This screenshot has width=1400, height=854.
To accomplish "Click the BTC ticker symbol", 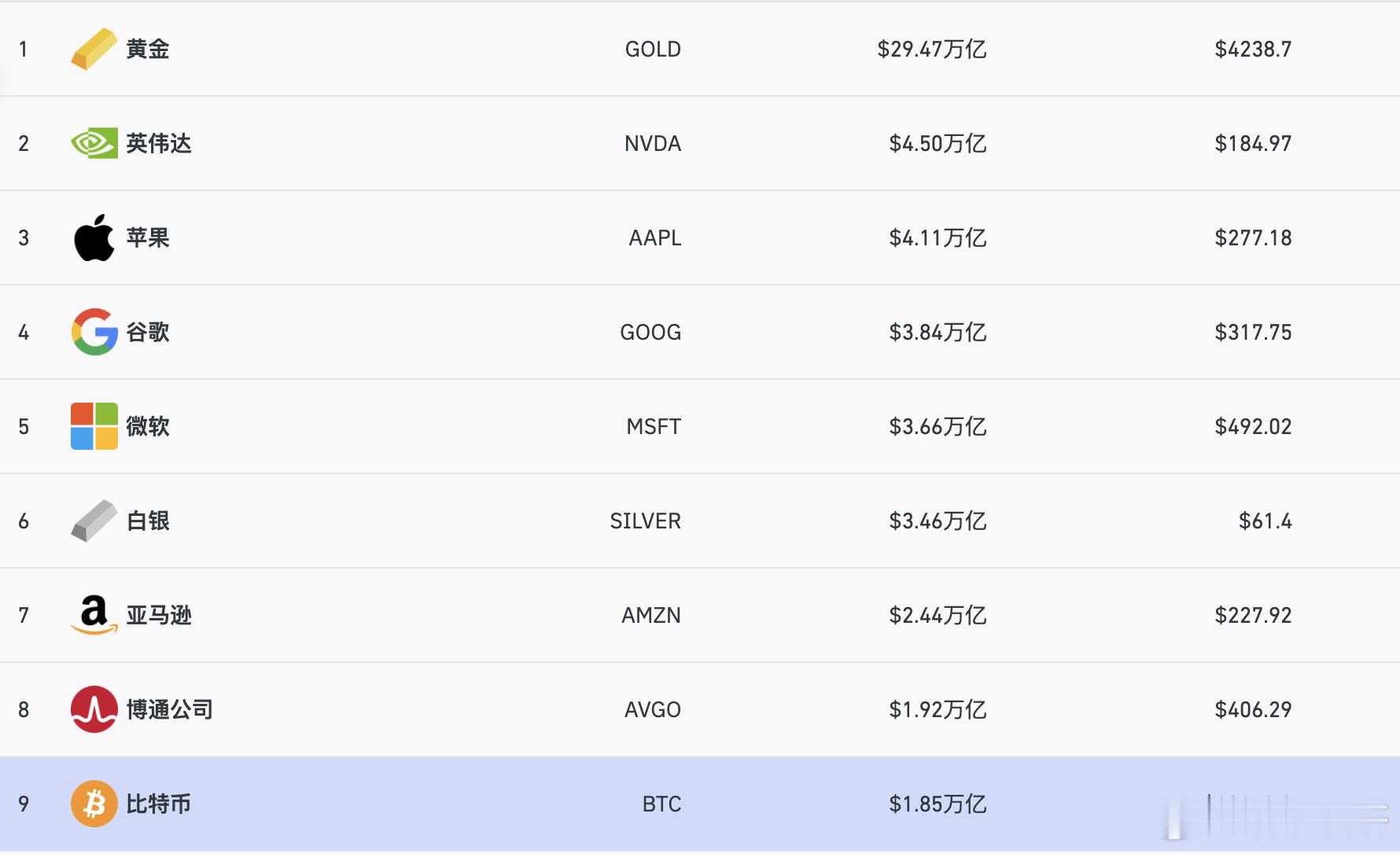I will tap(661, 804).
